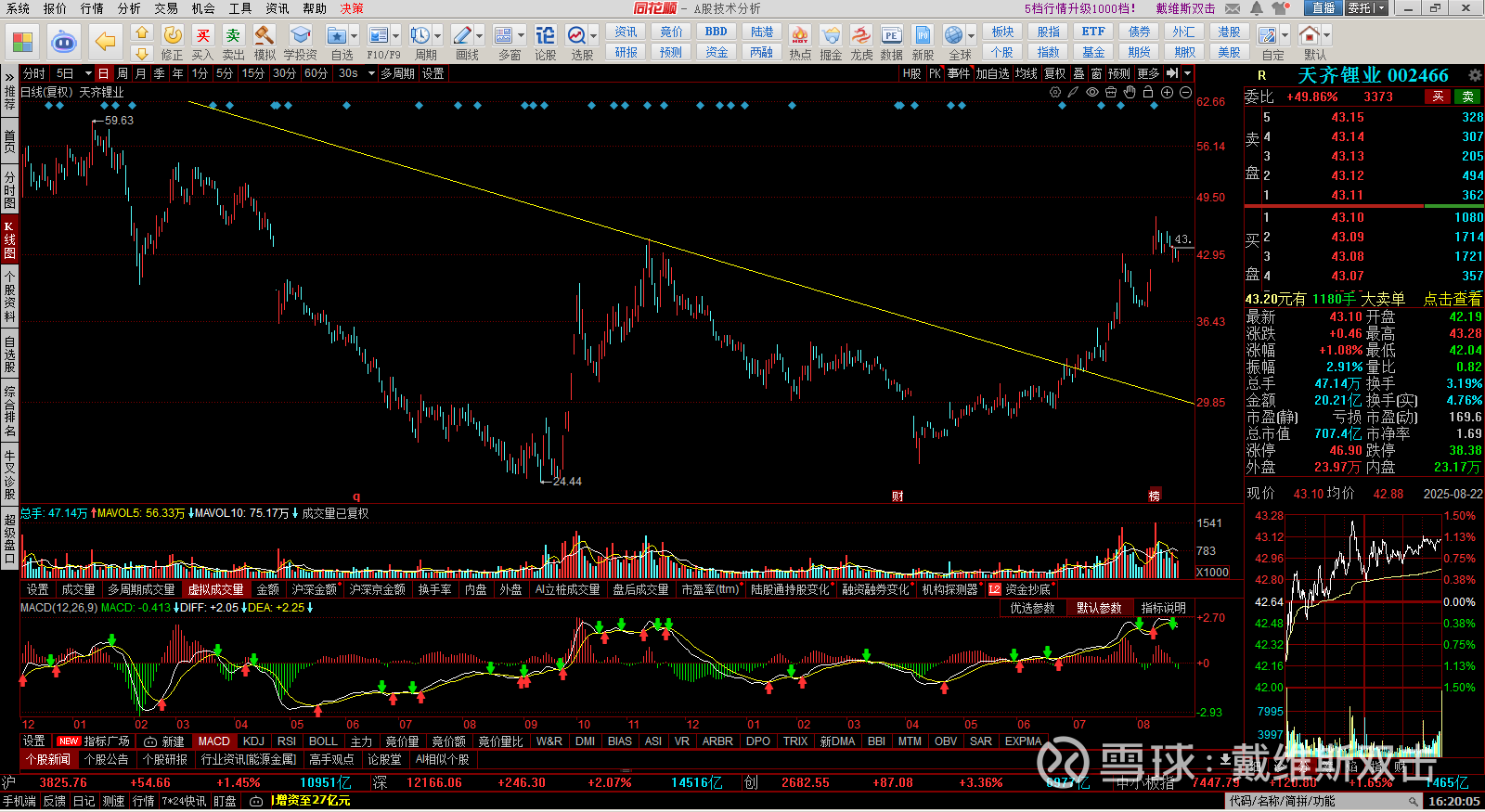Viewport: 1485px width, 812px height.
Task: Open the 论股 discussion icon
Action: click(x=545, y=35)
